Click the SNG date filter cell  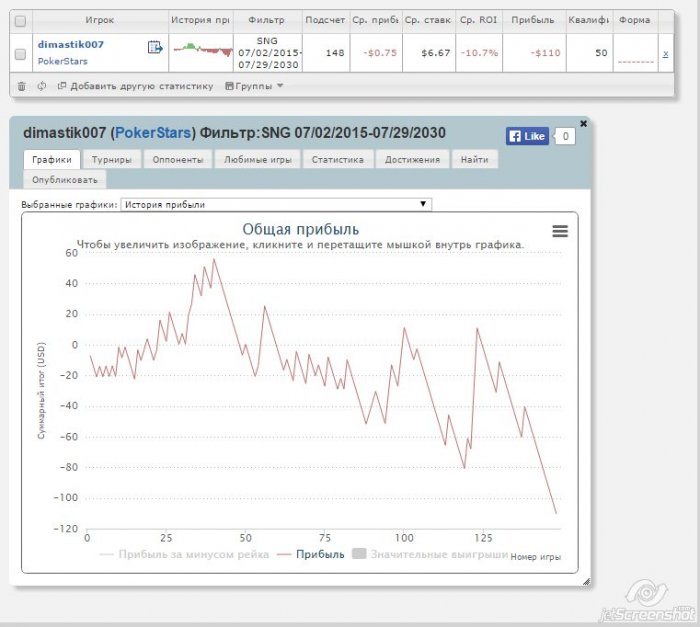click(268, 53)
